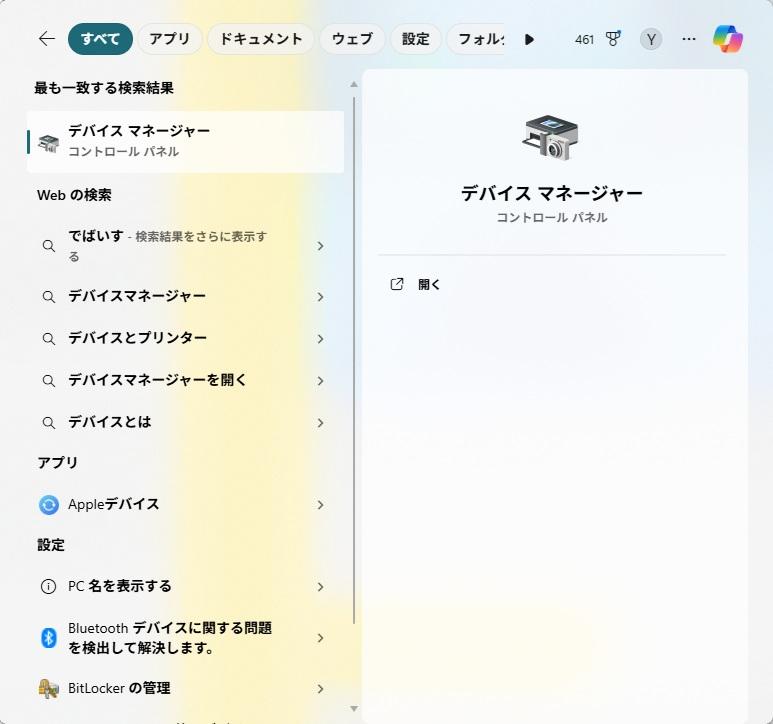Go back with the left arrow icon
The image size is (773, 724).
(x=47, y=38)
